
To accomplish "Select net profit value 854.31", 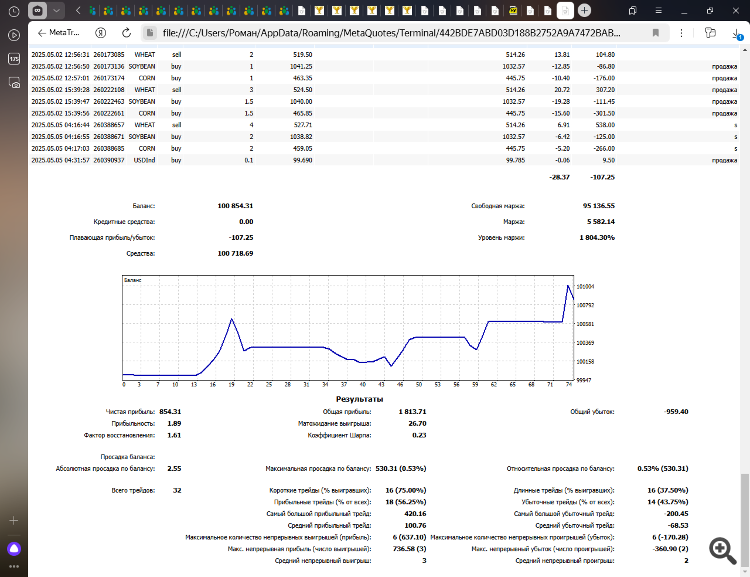I will click(170, 411).
